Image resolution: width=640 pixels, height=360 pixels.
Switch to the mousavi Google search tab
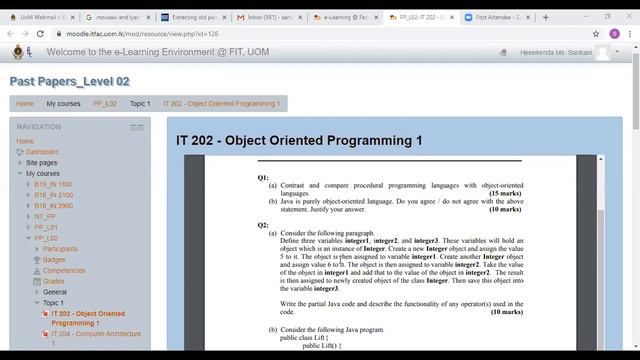click(x=117, y=18)
